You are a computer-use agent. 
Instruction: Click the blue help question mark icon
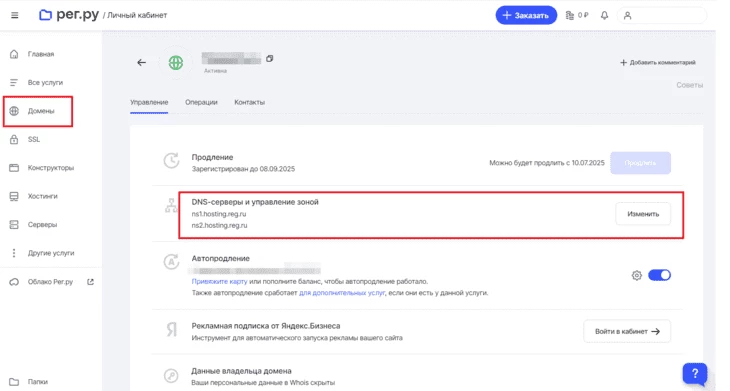click(695, 373)
